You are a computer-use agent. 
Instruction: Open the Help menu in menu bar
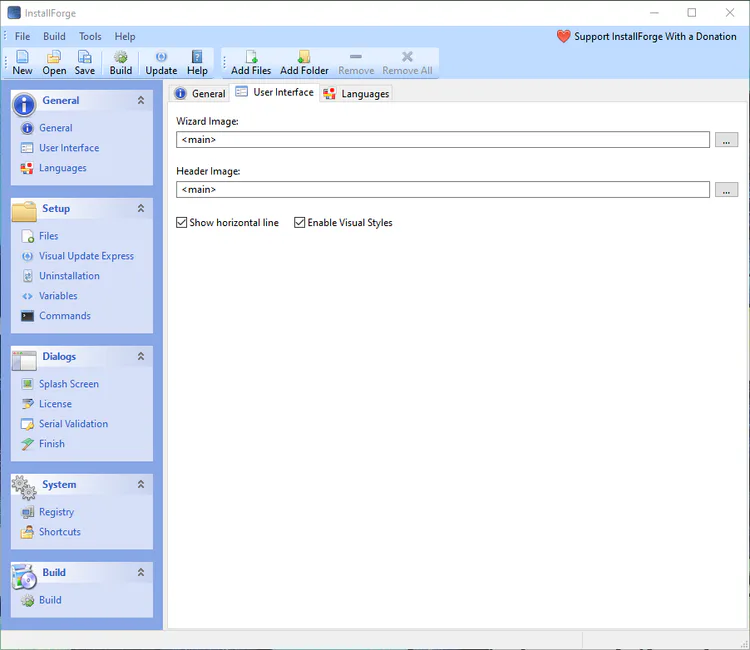125,36
